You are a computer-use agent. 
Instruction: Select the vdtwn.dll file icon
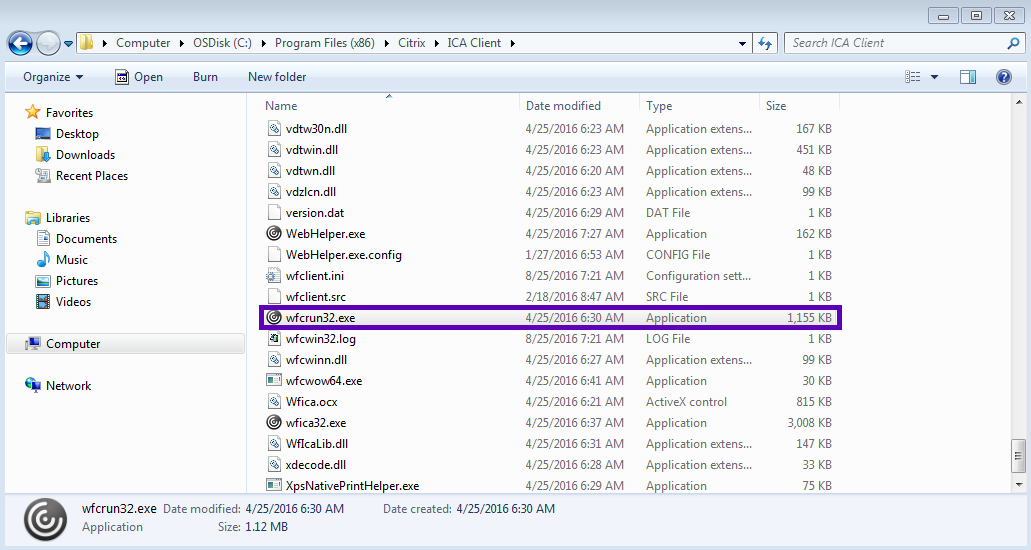(x=274, y=170)
